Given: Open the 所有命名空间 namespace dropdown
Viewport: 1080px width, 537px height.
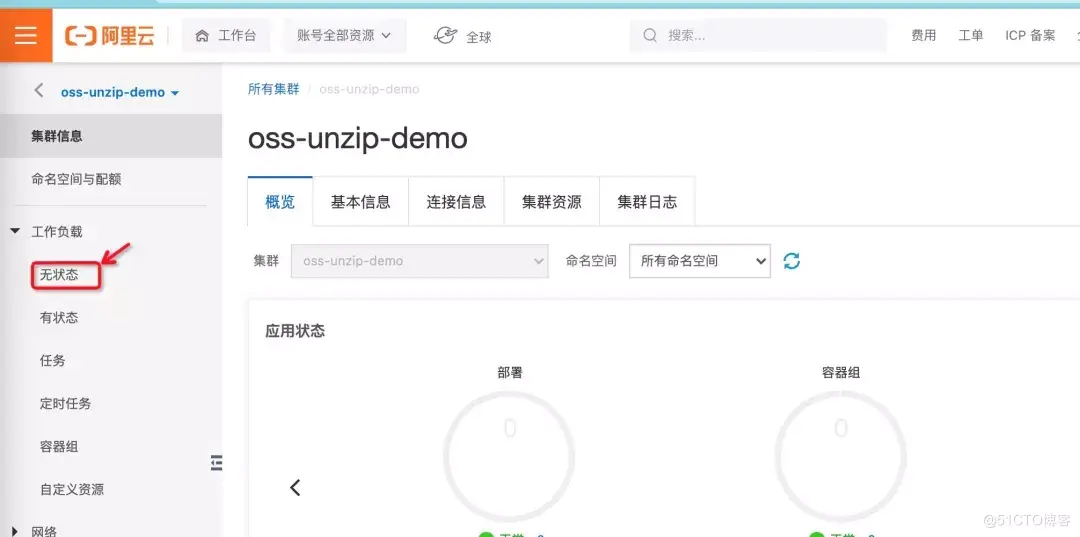Looking at the screenshot, I should [x=700, y=261].
